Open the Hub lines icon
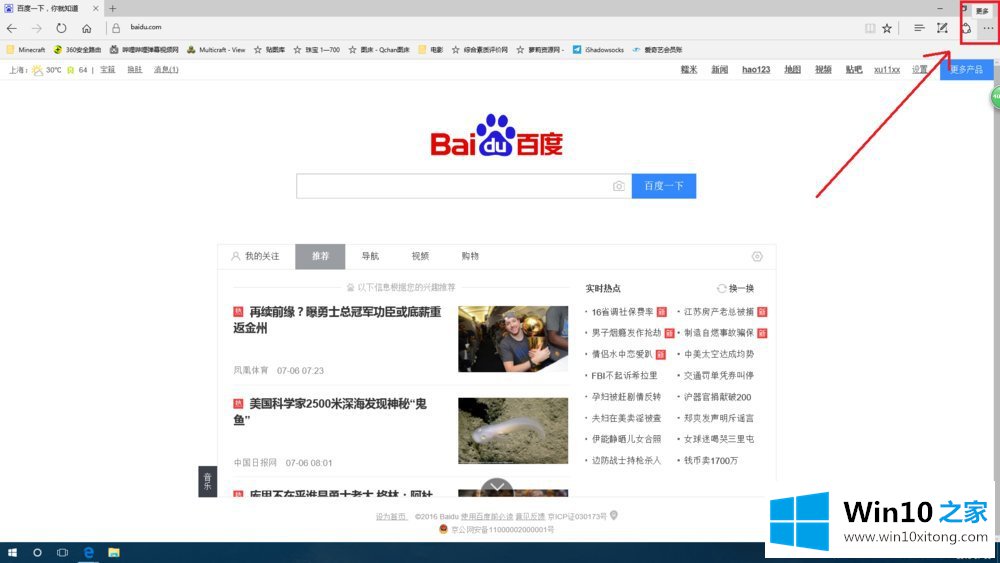The width and height of the screenshot is (1000, 563). (x=919, y=28)
